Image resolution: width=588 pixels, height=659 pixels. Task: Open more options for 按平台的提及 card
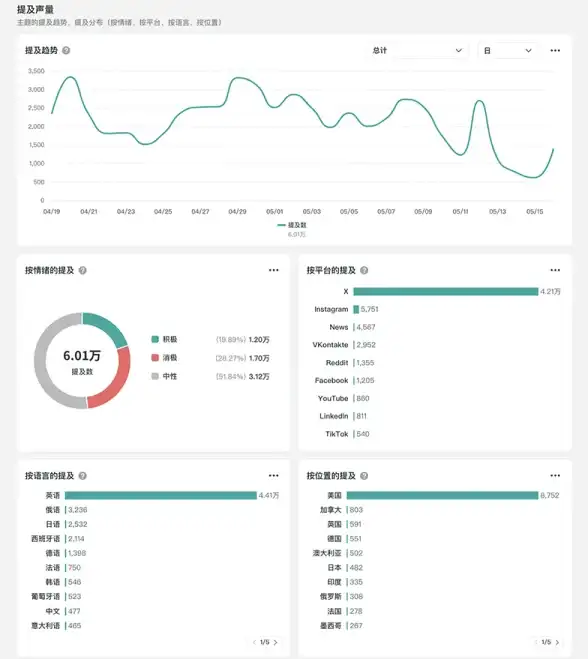tap(555, 270)
